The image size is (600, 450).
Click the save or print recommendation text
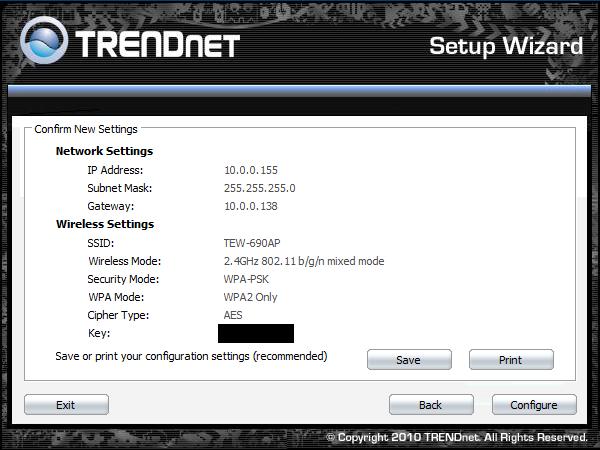191,356
